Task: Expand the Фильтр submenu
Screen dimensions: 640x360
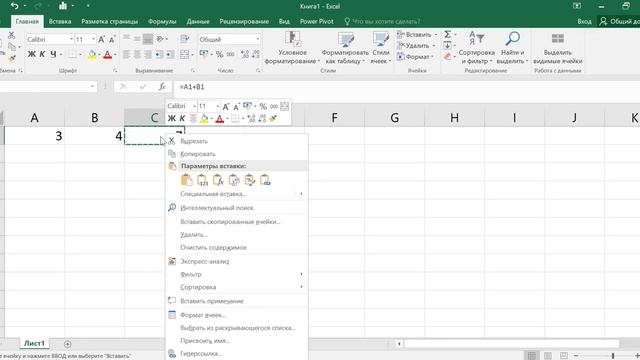Action: point(237,274)
